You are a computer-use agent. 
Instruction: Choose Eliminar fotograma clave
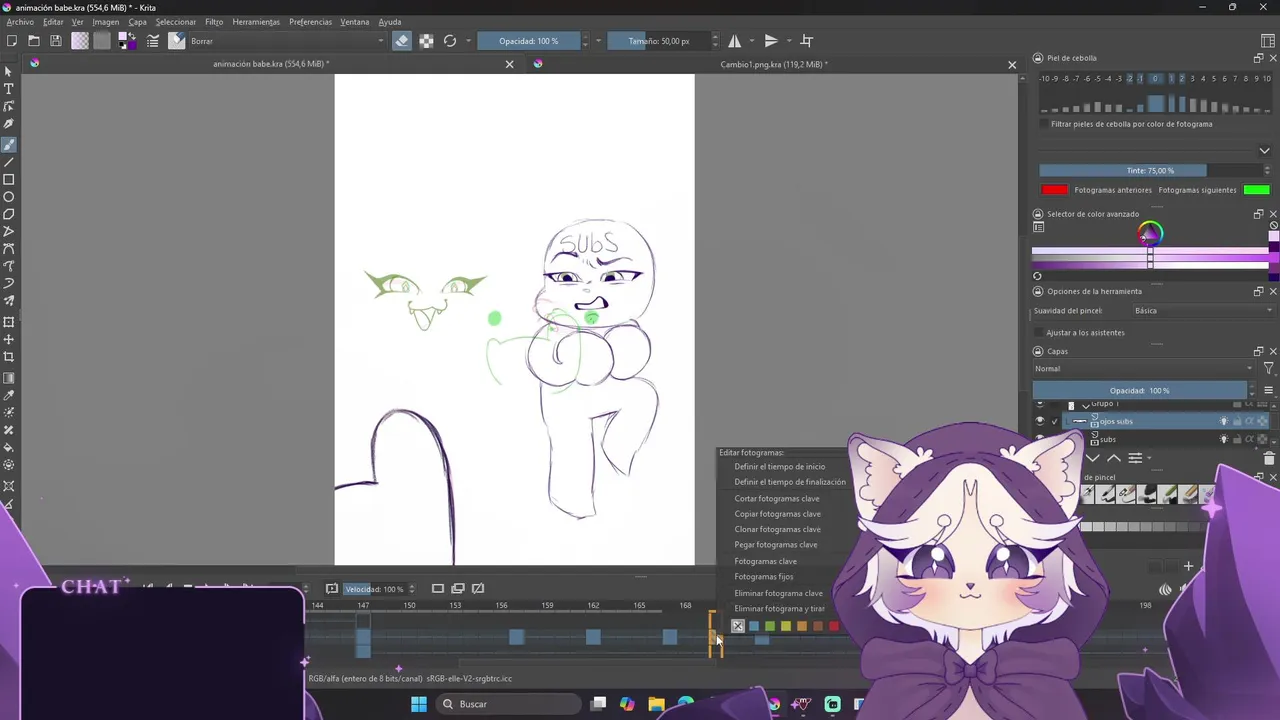(x=778, y=593)
